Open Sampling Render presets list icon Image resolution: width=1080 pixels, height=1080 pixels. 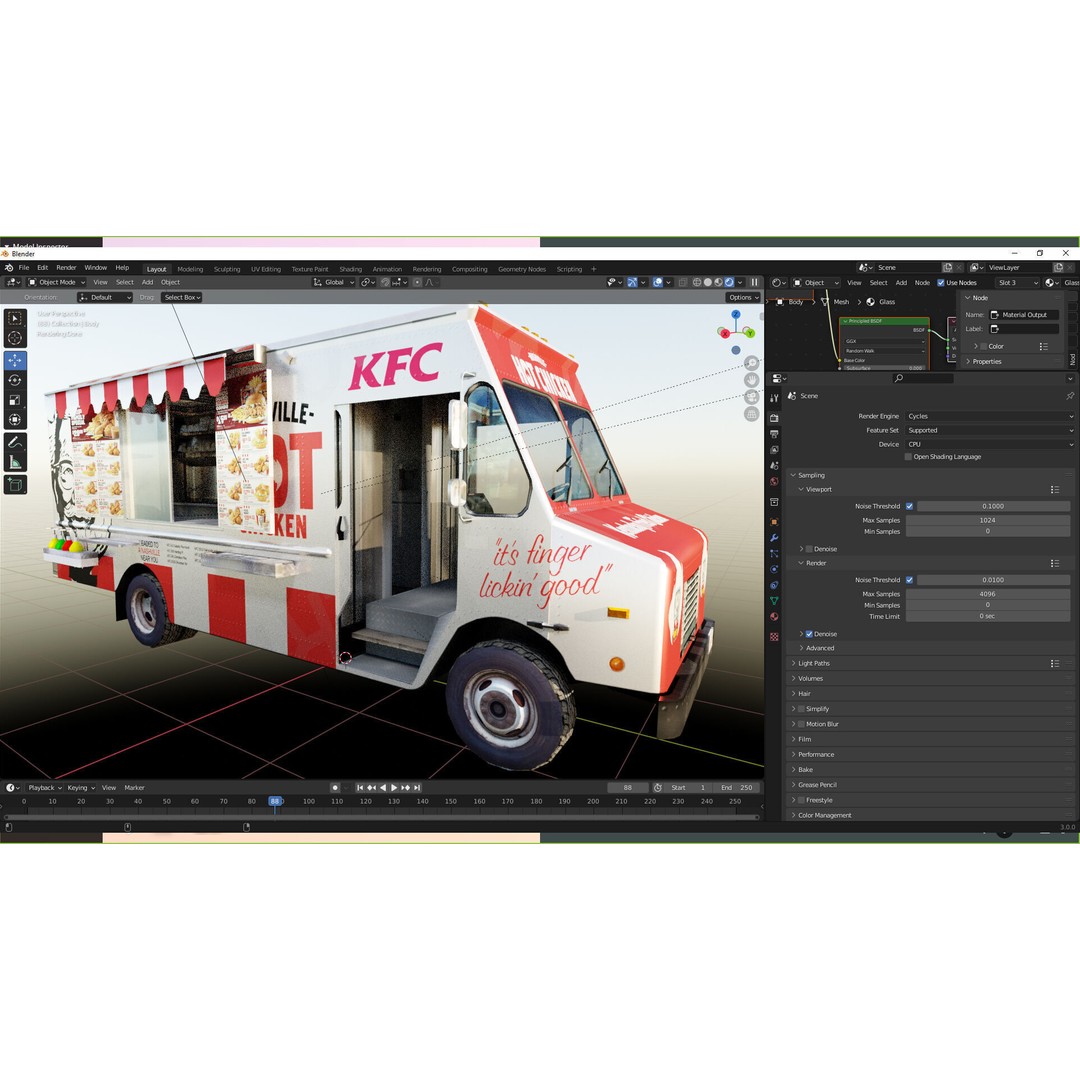(1055, 563)
